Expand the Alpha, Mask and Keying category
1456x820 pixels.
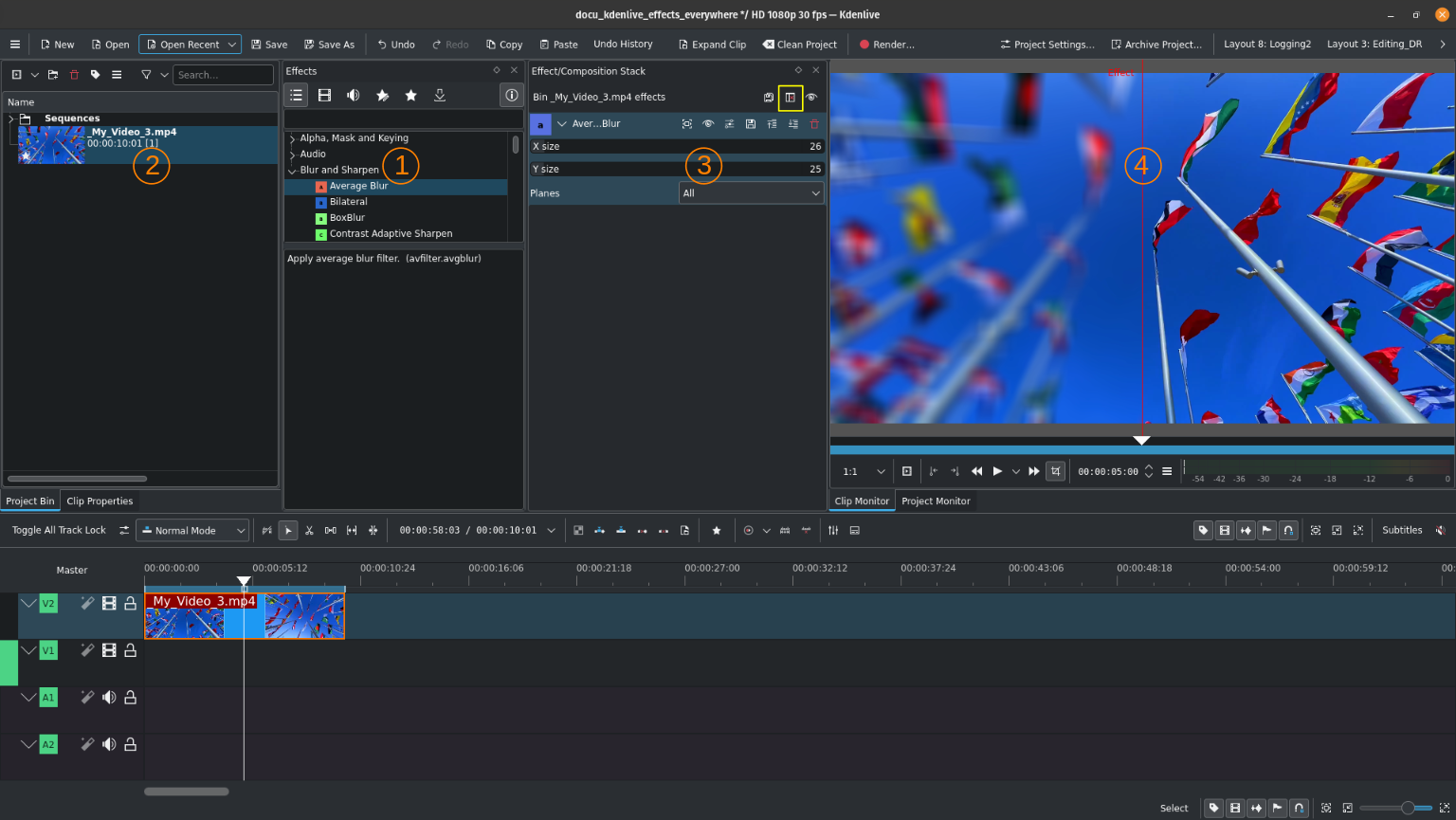[293, 138]
